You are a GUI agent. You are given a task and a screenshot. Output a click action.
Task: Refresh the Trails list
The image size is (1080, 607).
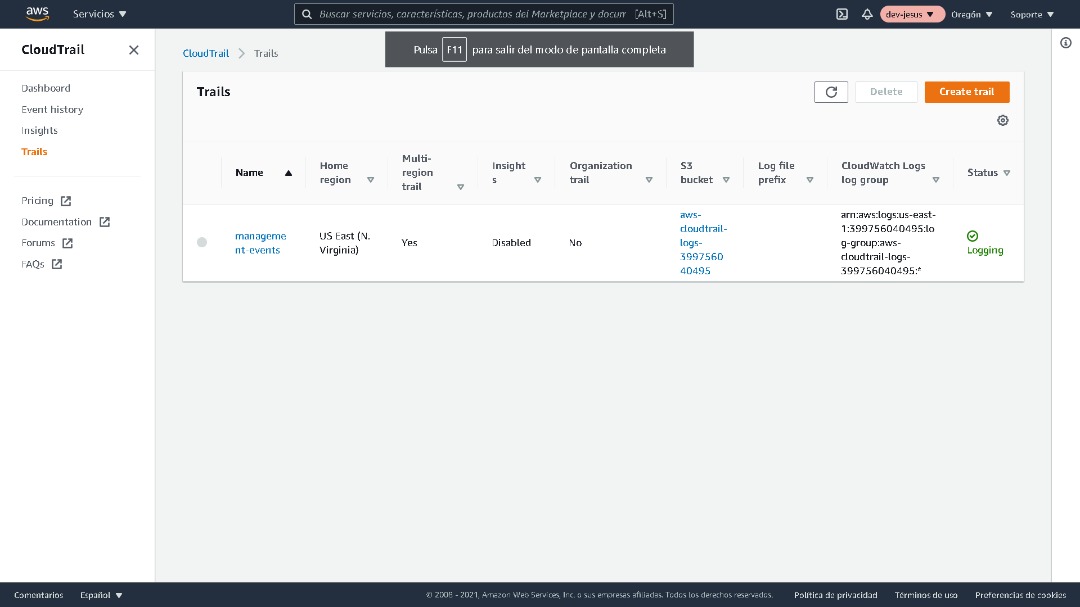tap(831, 92)
